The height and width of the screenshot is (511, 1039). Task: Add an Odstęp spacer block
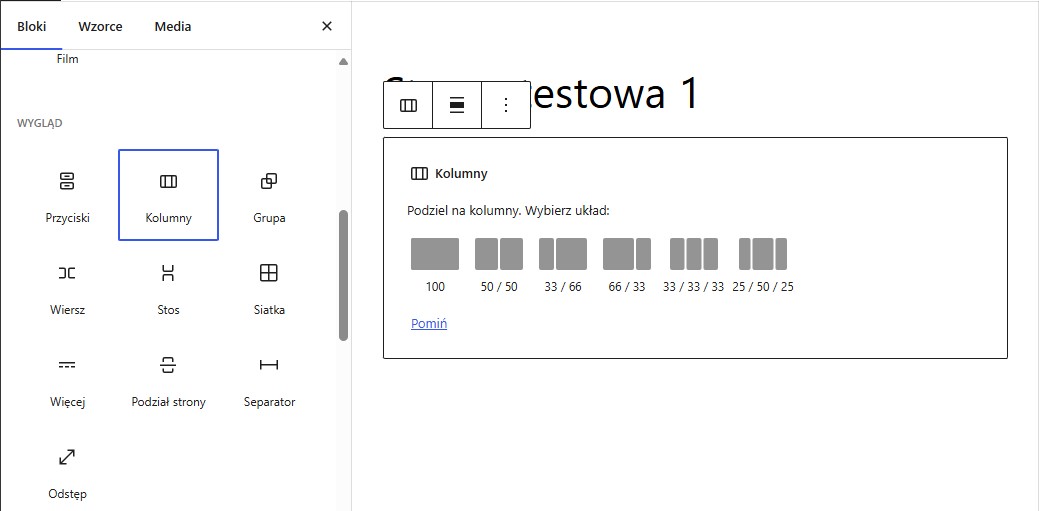coord(68,471)
